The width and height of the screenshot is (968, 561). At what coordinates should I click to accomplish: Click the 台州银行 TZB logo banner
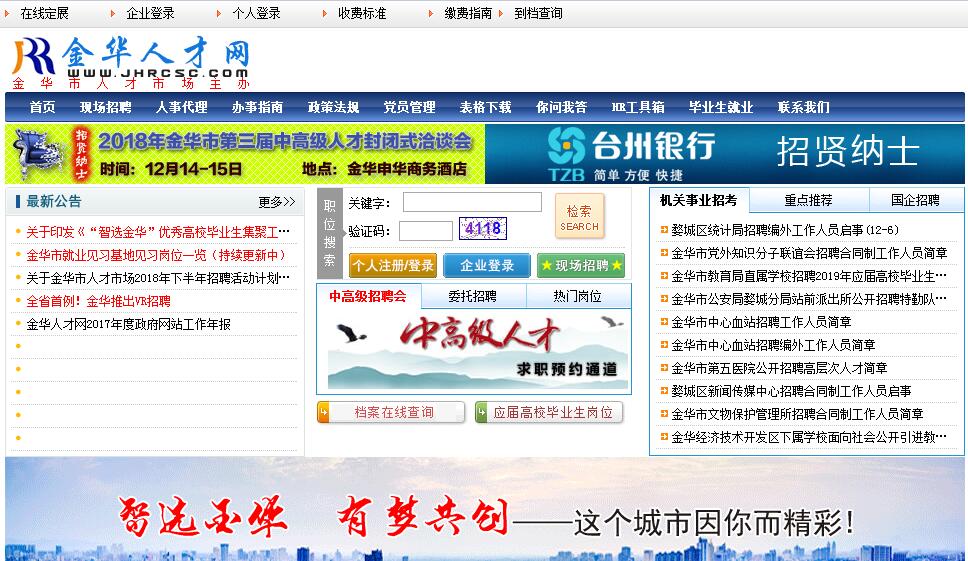click(x=630, y=153)
